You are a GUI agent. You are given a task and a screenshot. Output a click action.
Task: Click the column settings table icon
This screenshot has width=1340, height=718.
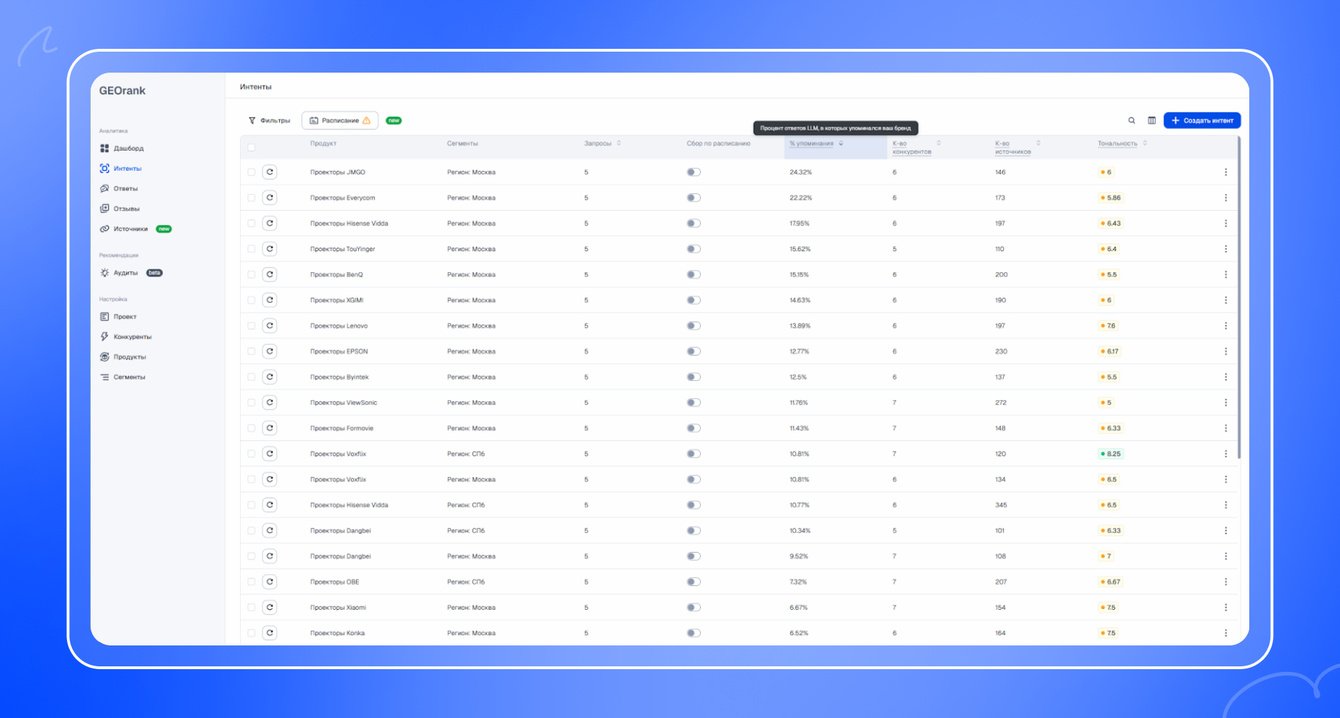click(x=1152, y=120)
